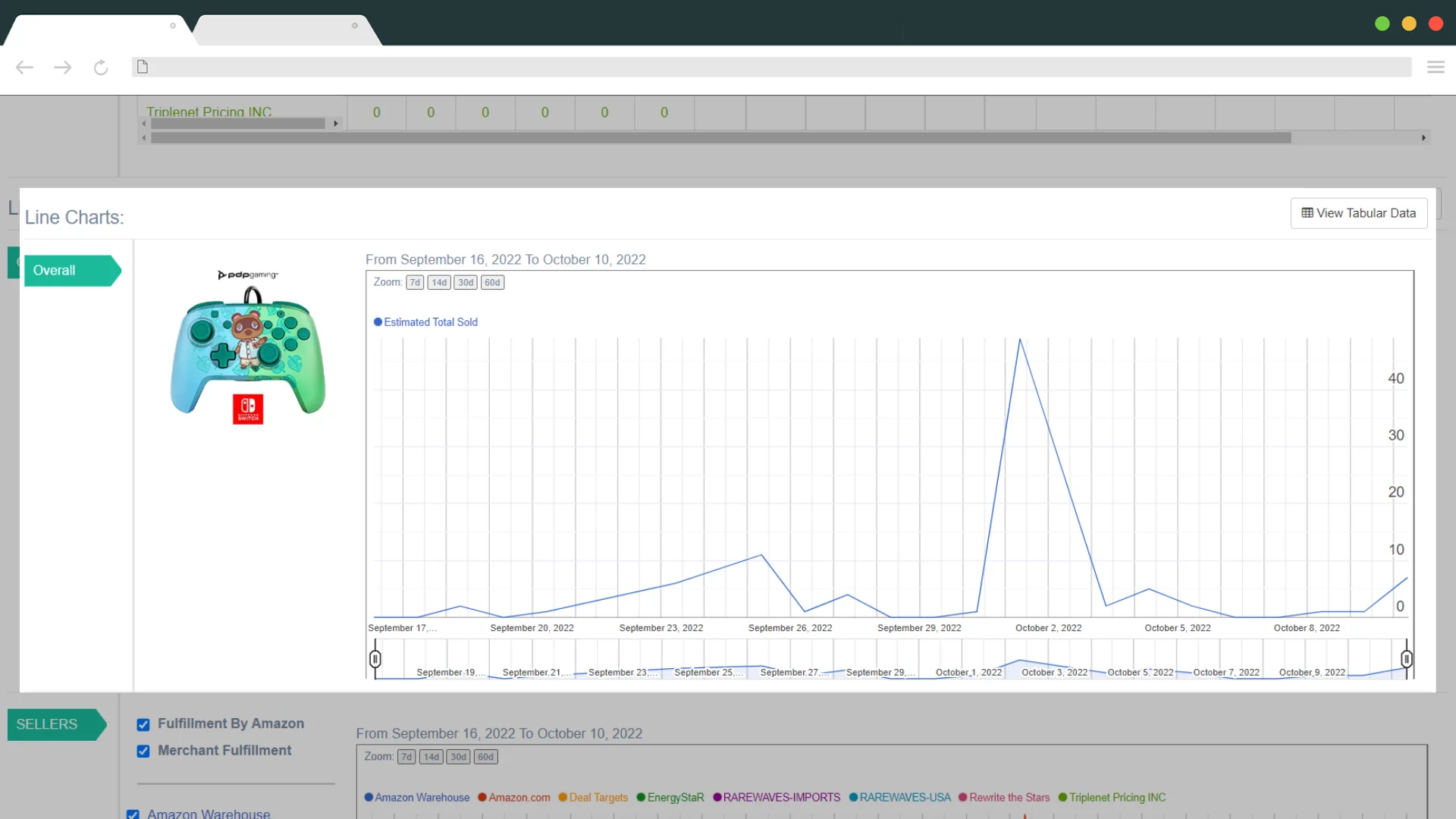This screenshot has width=1456, height=819.
Task: Set the Overall chart zoom to 7d
Action: click(415, 282)
